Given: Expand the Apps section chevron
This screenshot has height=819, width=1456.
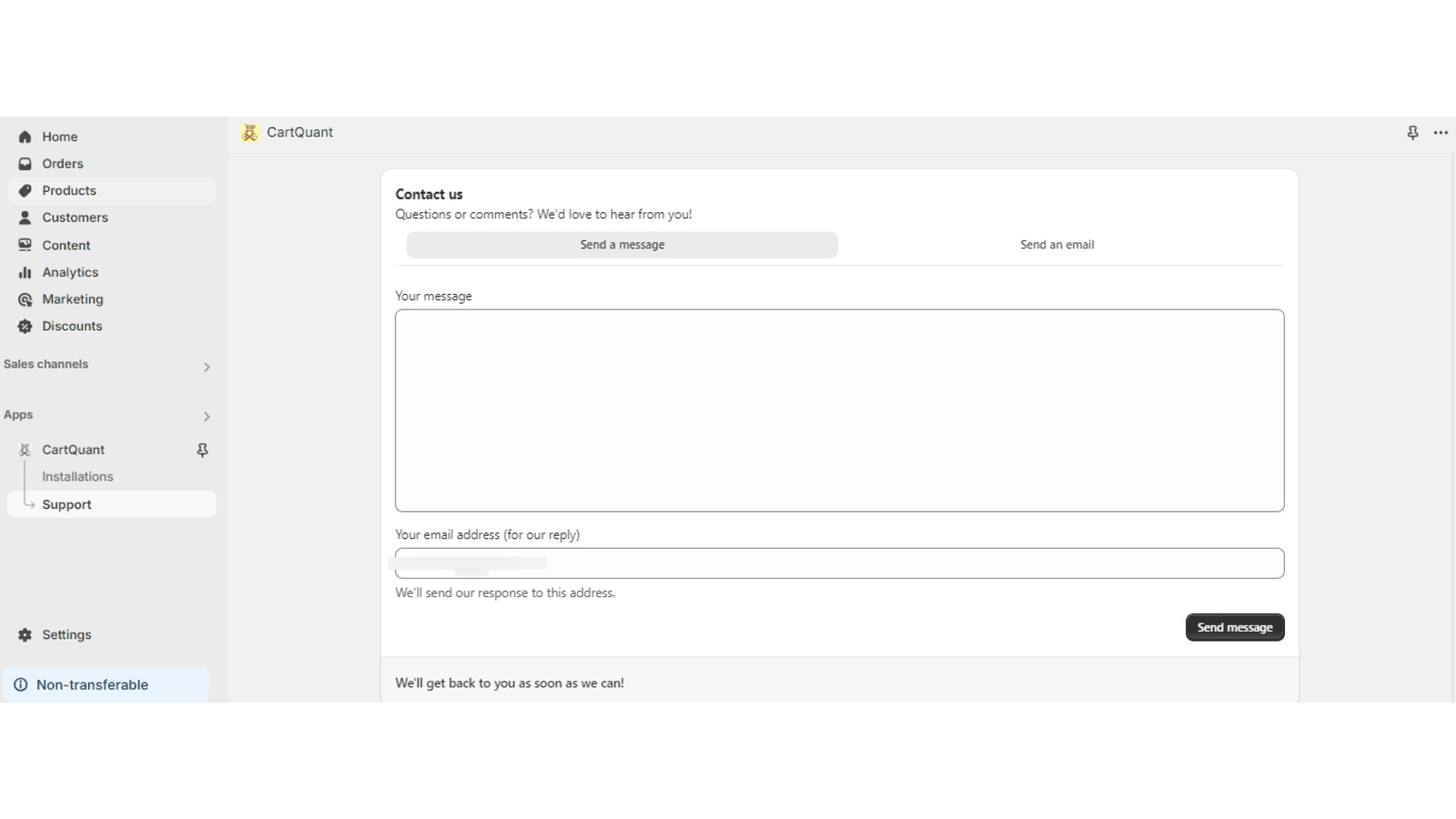Looking at the screenshot, I should 207,417.
